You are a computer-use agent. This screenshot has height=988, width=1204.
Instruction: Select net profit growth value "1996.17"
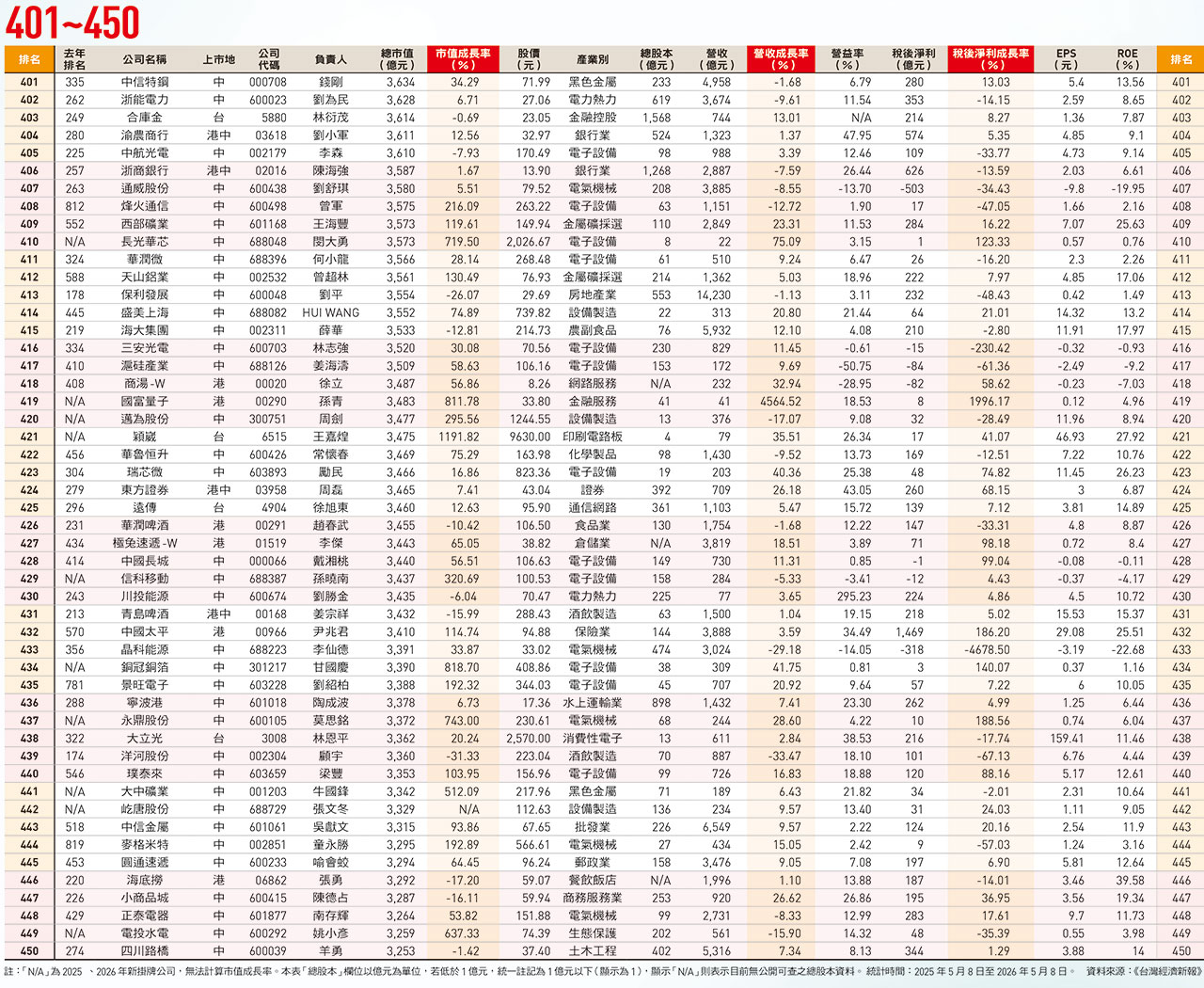(x=990, y=402)
